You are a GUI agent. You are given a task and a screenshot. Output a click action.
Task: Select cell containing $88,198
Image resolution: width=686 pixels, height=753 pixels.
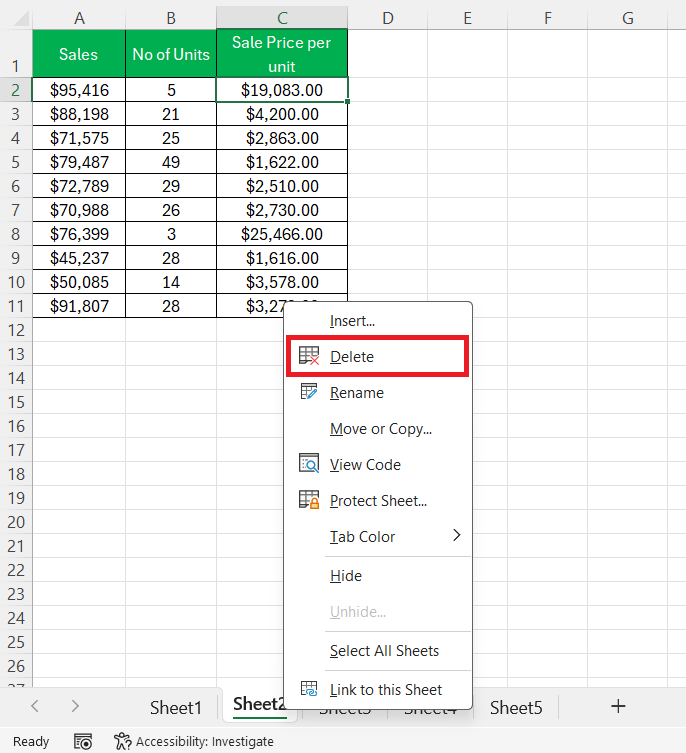click(79, 114)
